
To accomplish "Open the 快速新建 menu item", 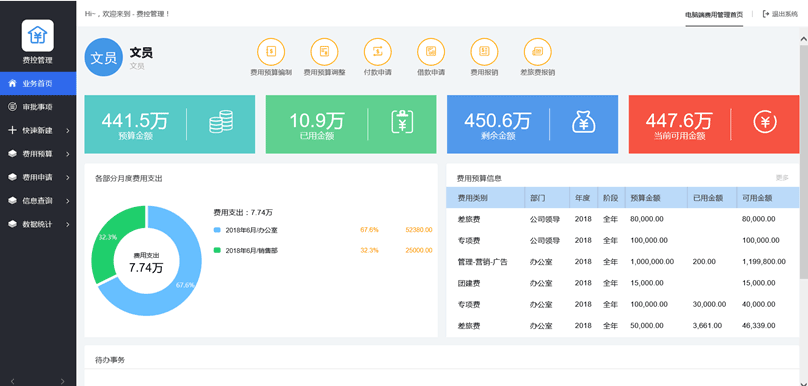I will pyautogui.click(x=38, y=130).
